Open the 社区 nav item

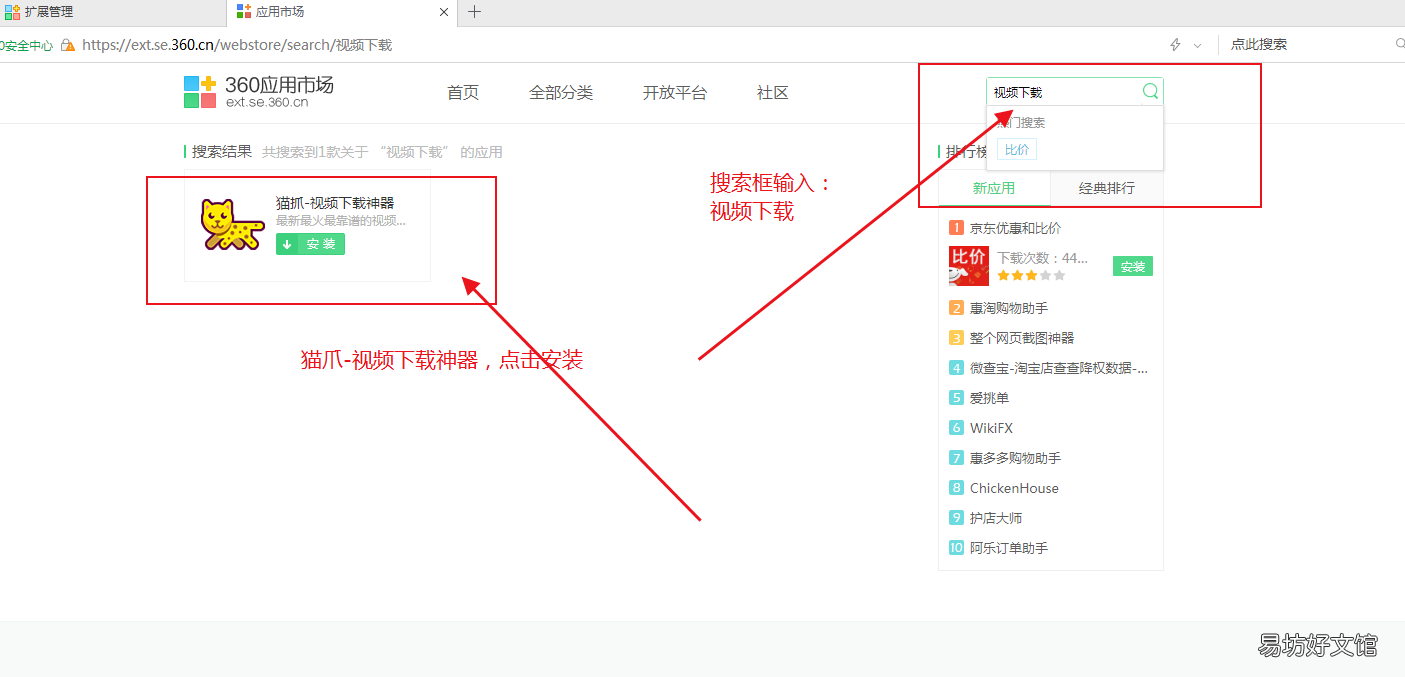point(773,92)
